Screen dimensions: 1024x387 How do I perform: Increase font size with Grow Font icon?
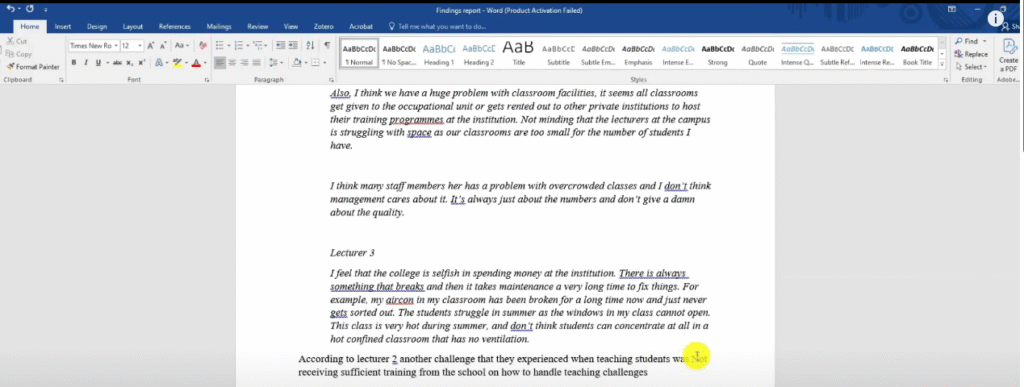tap(150, 46)
